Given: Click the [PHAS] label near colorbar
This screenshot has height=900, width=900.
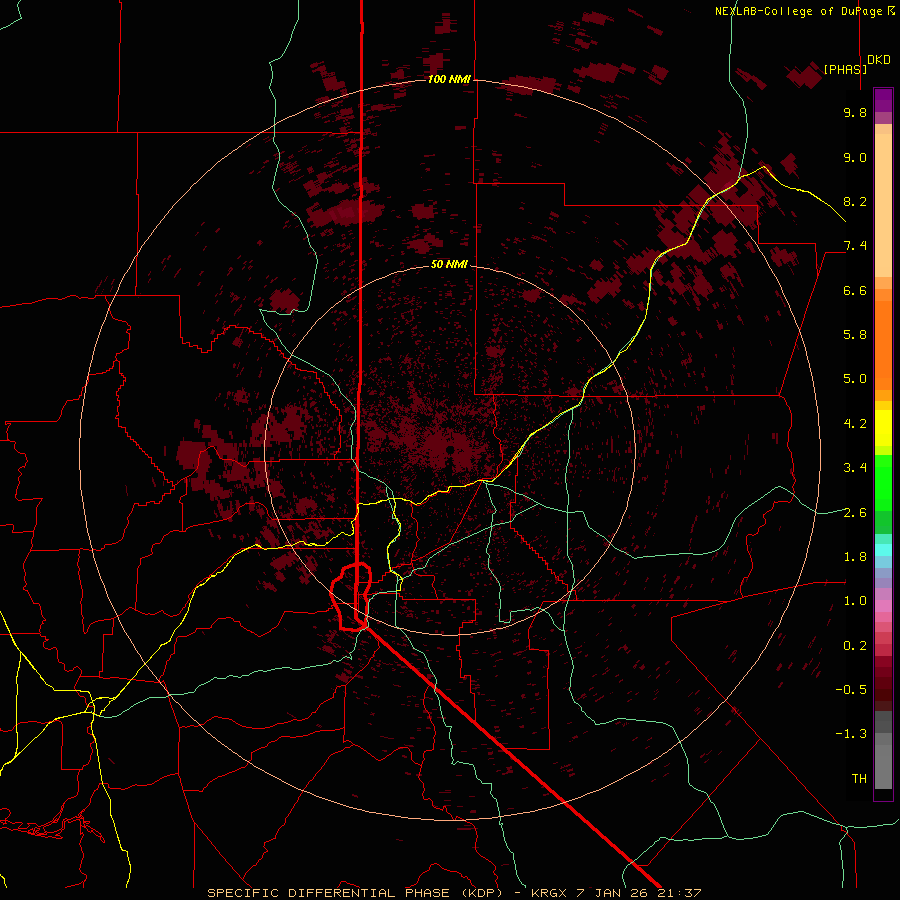Looking at the screenshot, I should point(845,69).
